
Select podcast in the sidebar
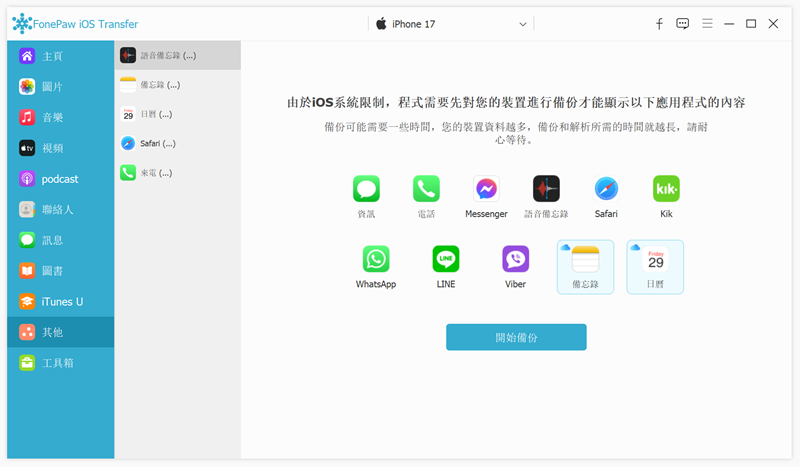tap(60, 179)
